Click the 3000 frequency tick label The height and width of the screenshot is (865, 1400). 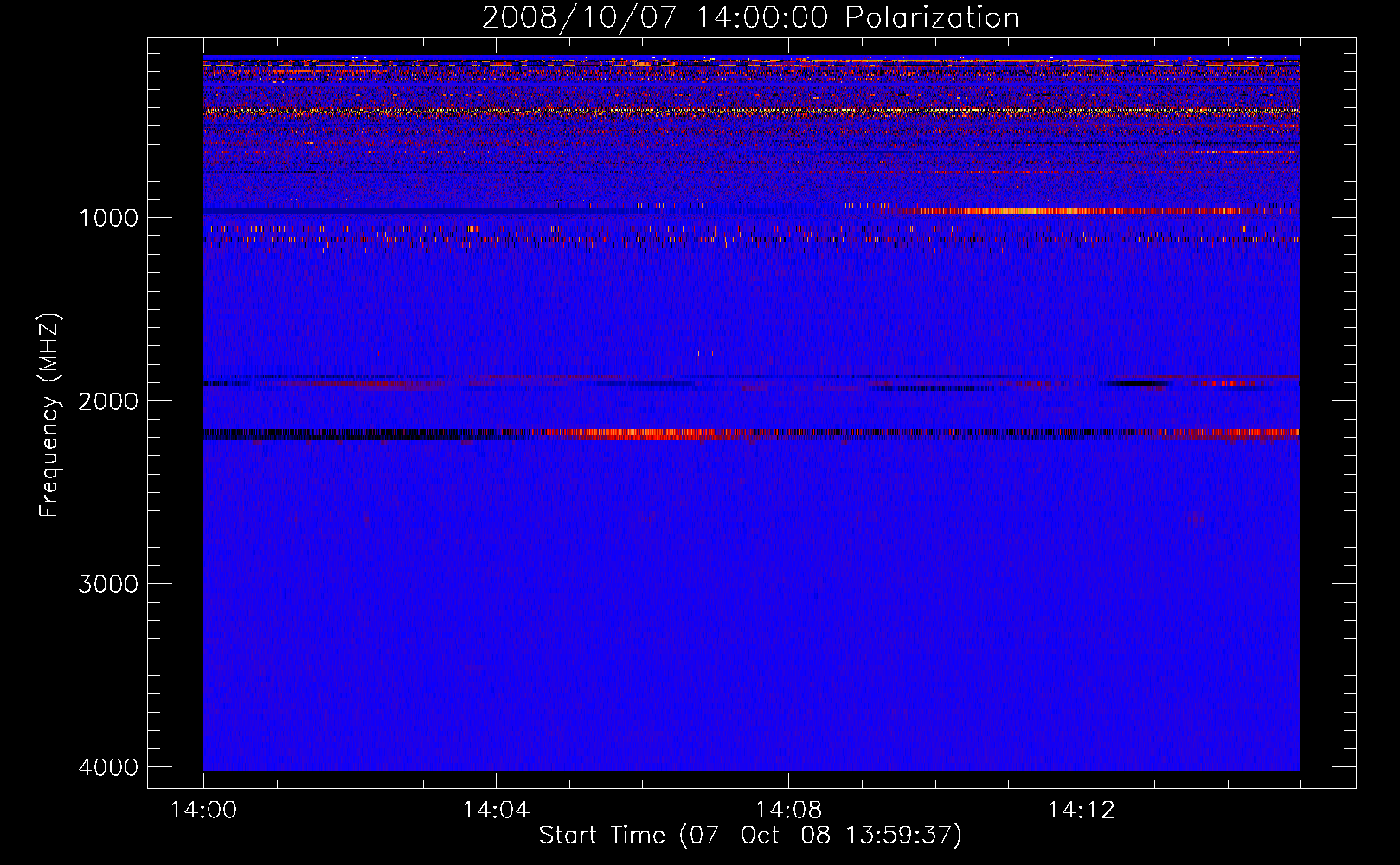108,584
